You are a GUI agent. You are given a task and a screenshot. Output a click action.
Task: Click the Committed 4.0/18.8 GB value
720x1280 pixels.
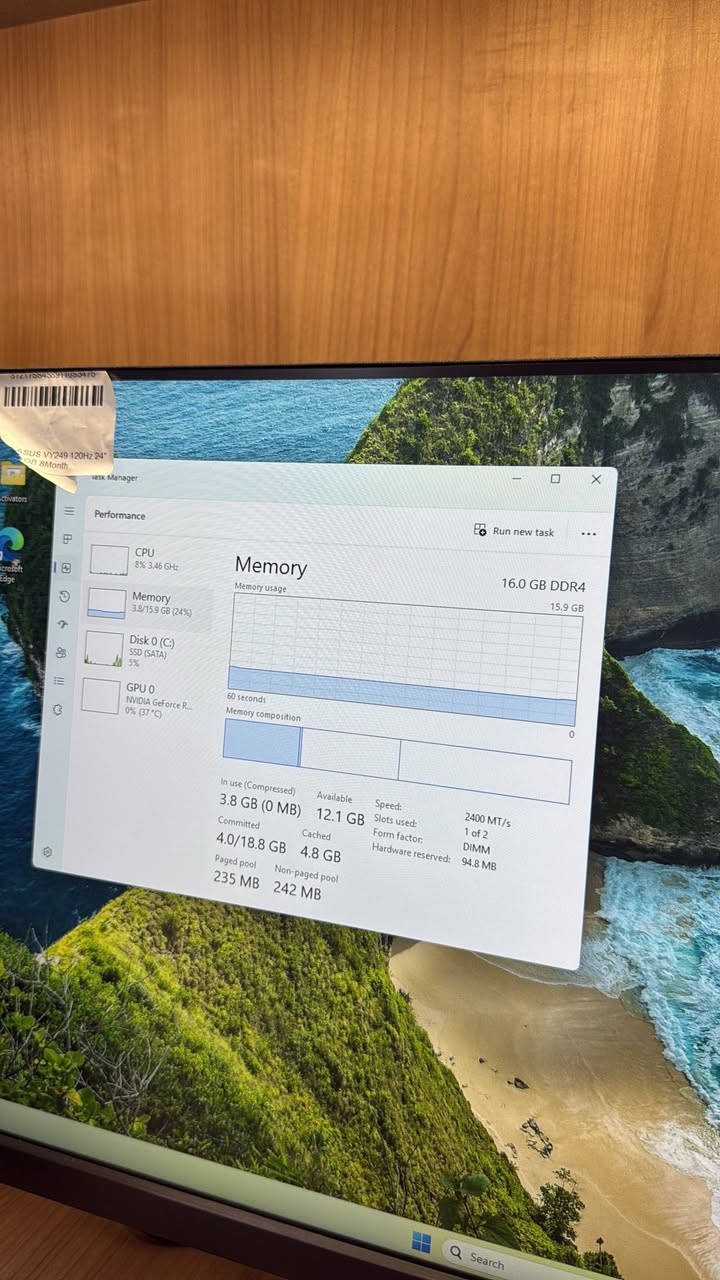point(251,842)
